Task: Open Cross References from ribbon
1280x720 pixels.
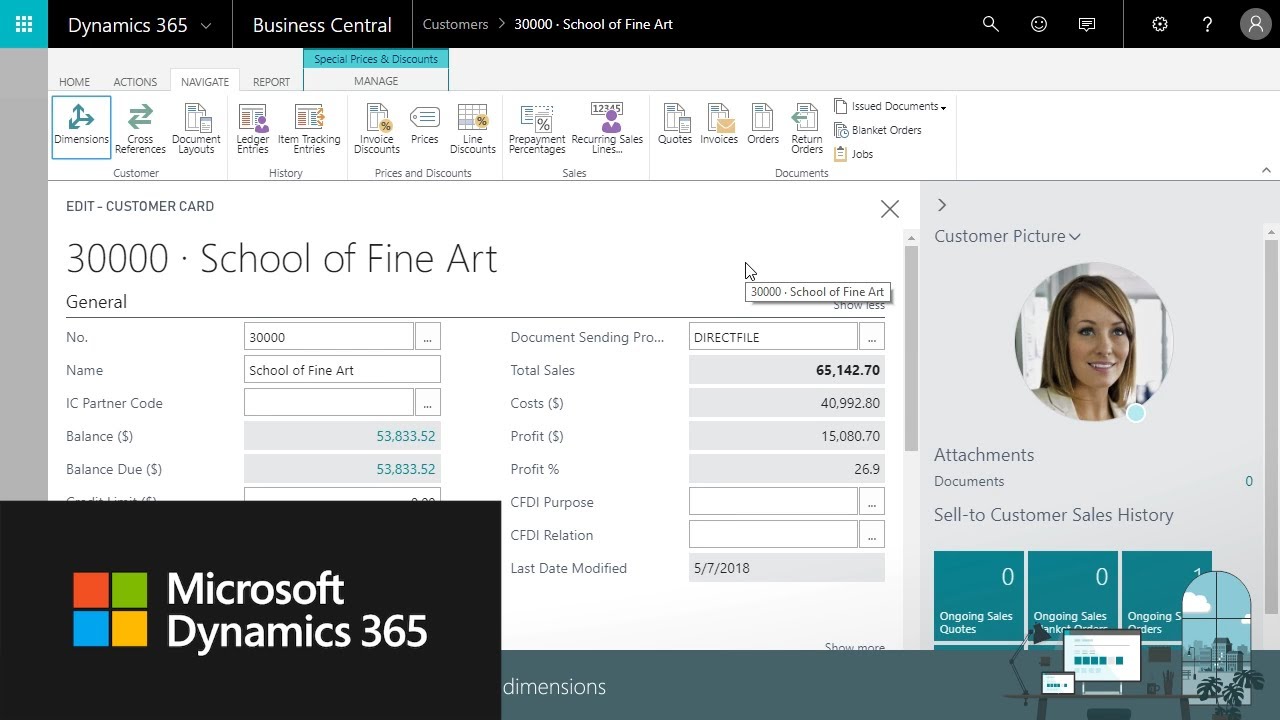Action: (140, 129)
